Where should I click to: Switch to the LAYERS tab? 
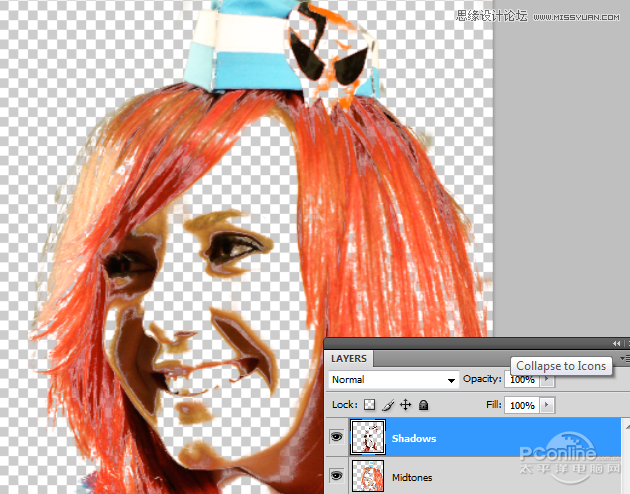348,359
